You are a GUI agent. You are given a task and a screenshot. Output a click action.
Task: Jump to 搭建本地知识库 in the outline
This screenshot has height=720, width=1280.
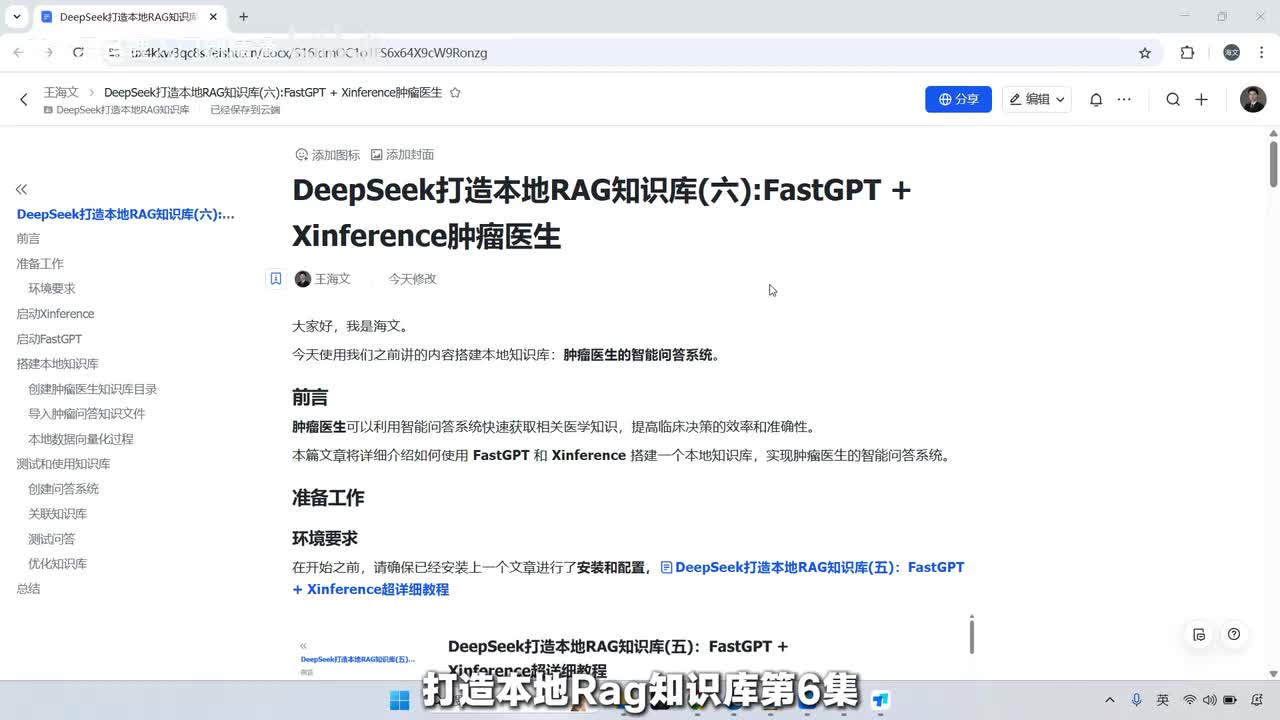(57, 364)
